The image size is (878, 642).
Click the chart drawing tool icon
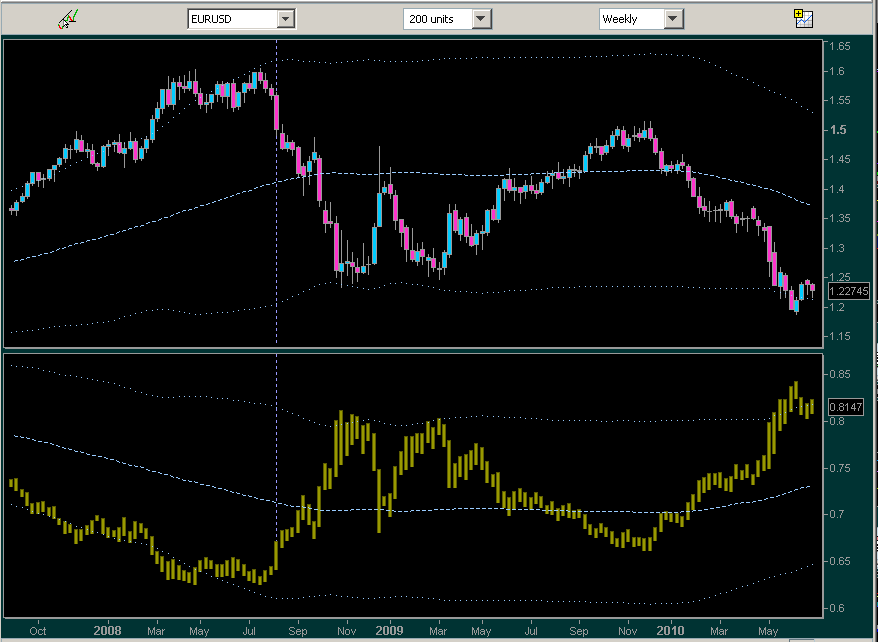point(68,18)
